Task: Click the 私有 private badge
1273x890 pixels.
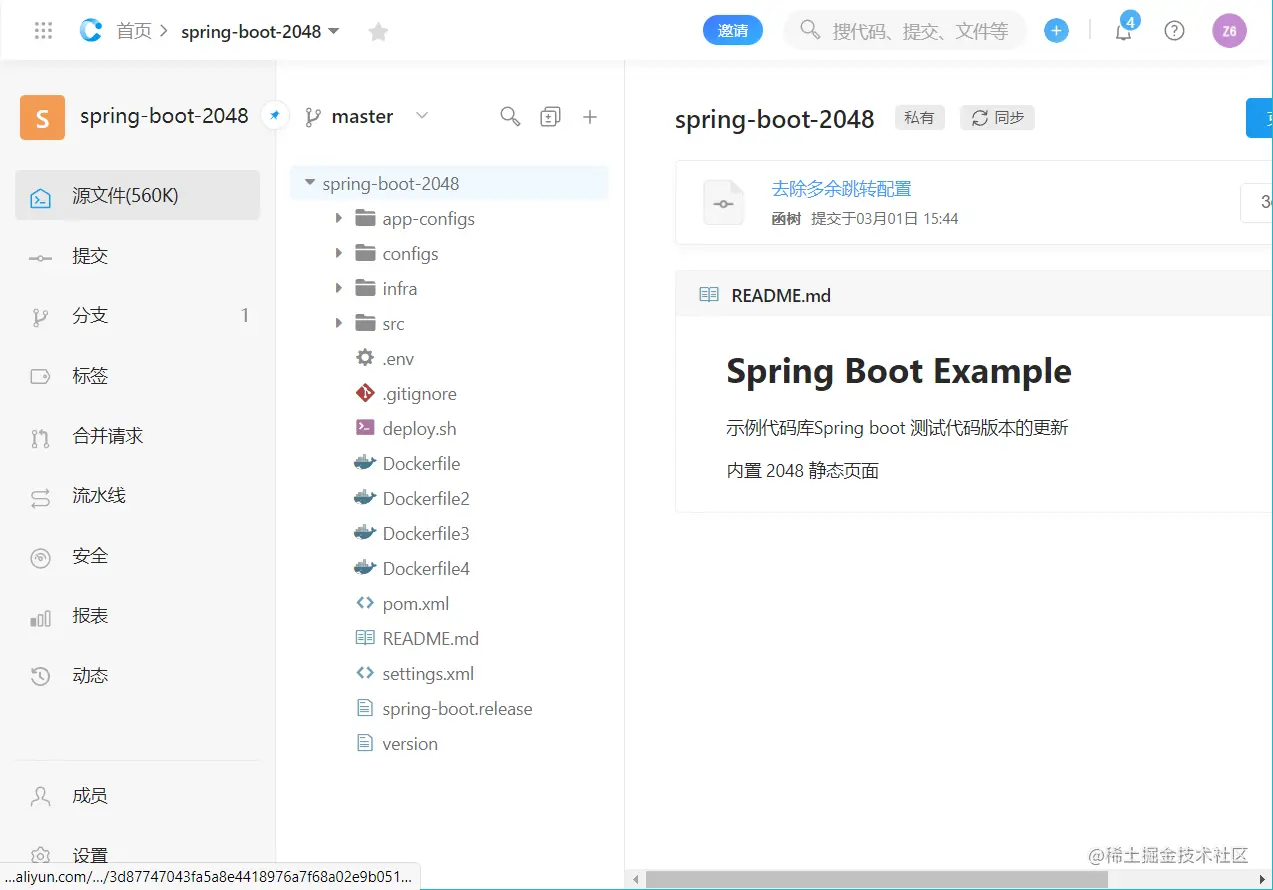Action: (x=919, y=118)
